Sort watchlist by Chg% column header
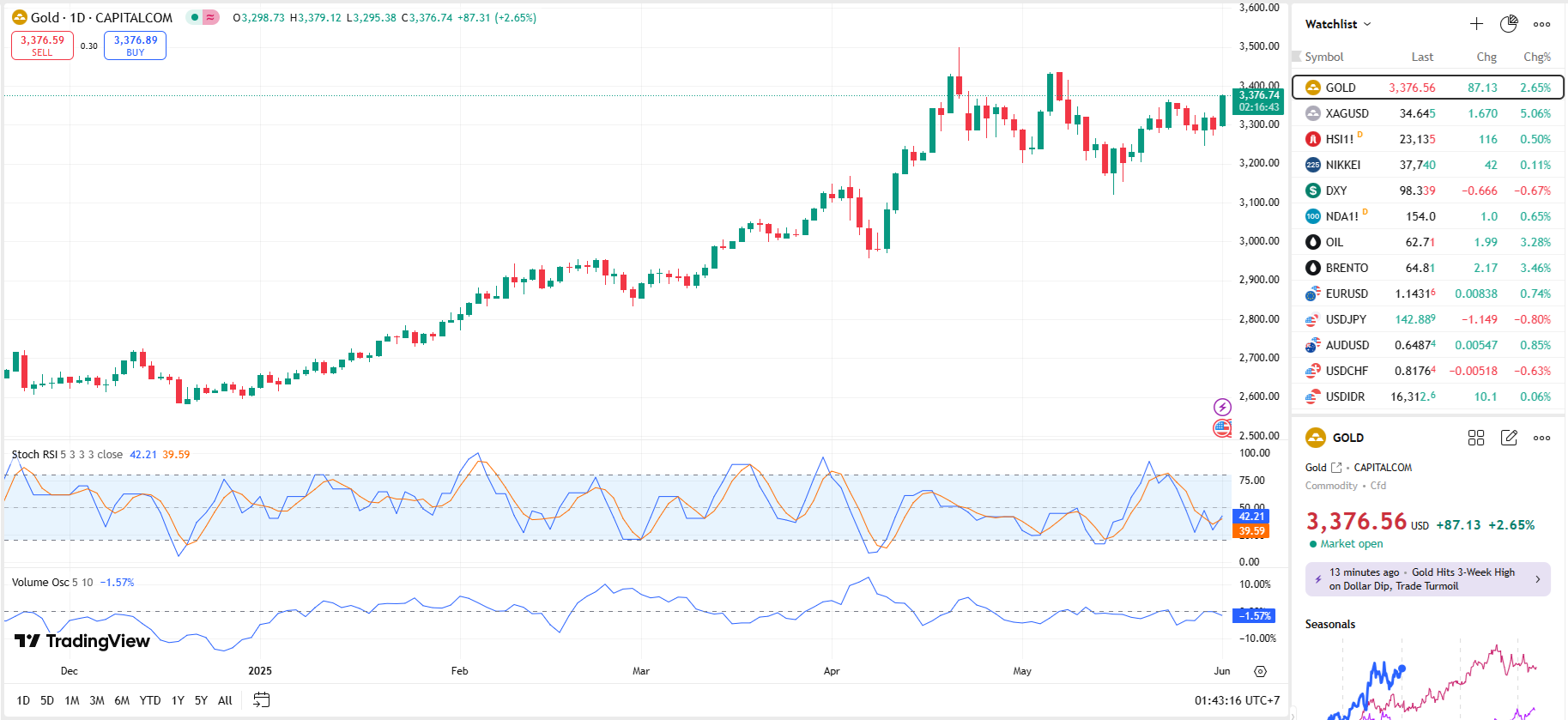This screenshot has height=720, width=1568. (1536, 57)
